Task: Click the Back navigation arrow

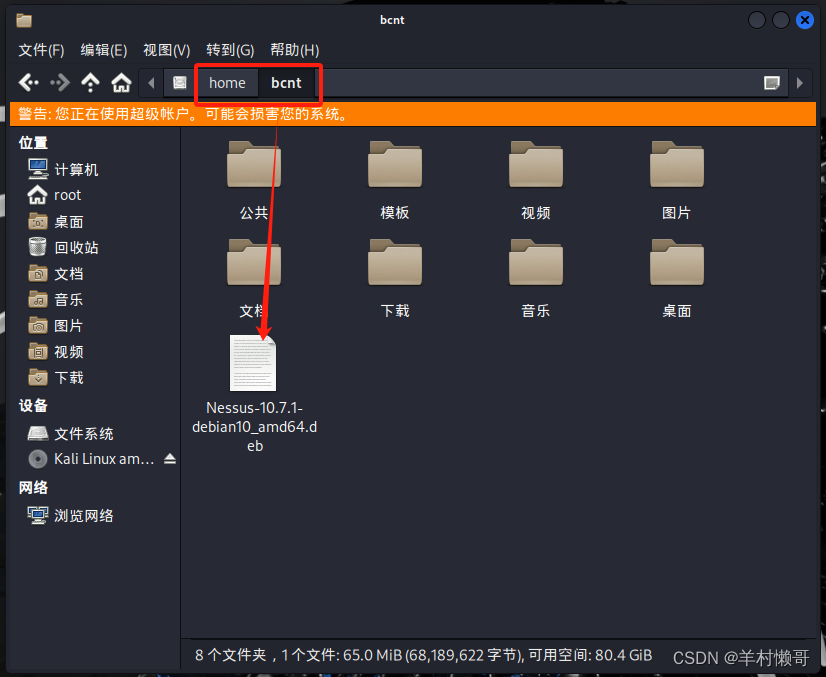Action: (28, 83)
